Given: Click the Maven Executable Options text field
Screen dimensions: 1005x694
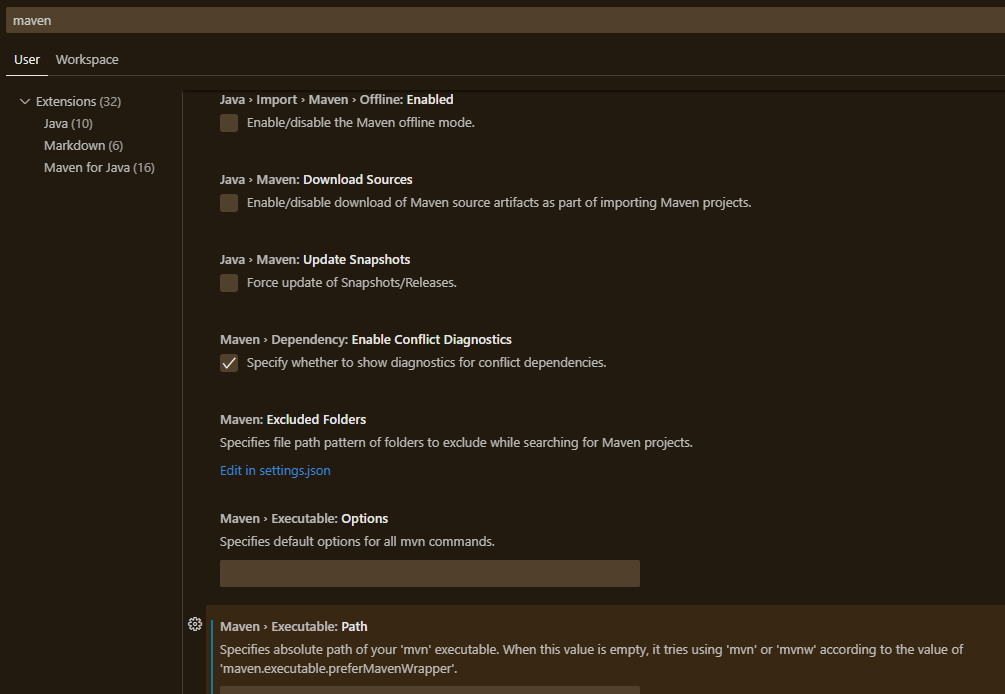Looking at the screenshot, I should (429, 574).
